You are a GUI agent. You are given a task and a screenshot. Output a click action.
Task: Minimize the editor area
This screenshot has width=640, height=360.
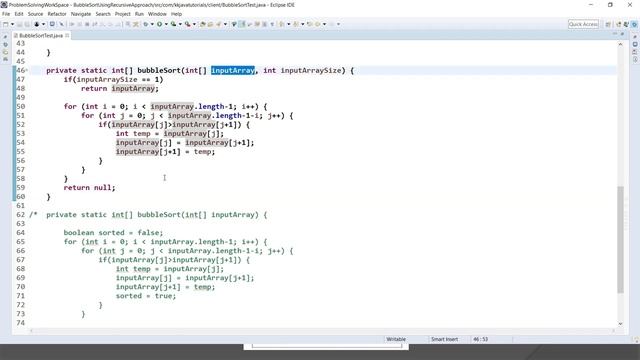click(x=615, y=34)
